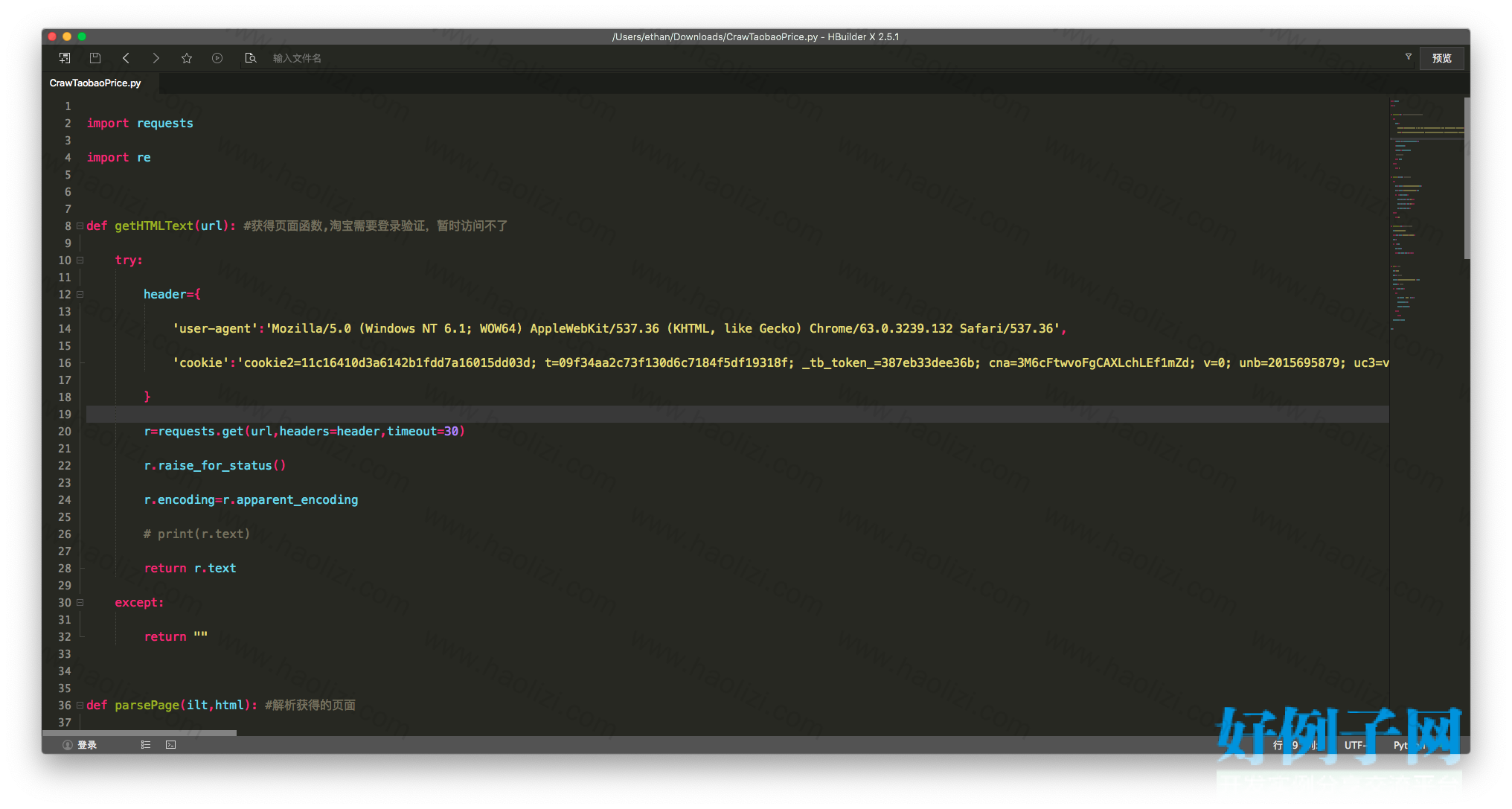The width and height of the screenshot is (1512, 809).
Task: Click 'r.encoding=r.apparent_encoding' line
Action: coord(251,499)
